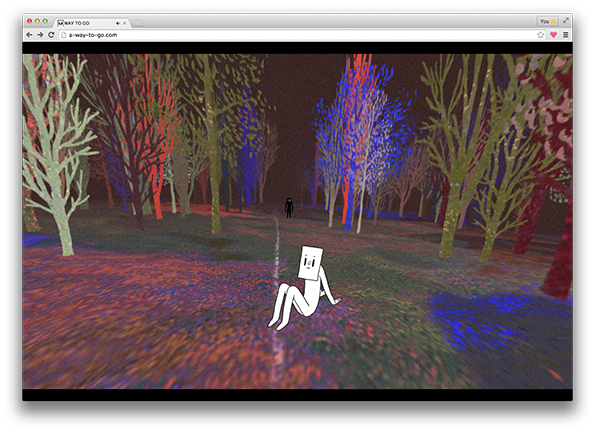The height and width of the screenshot is (432, 595).
Task: Click the forward navigation arrow
Action: [x=40, y=35]
